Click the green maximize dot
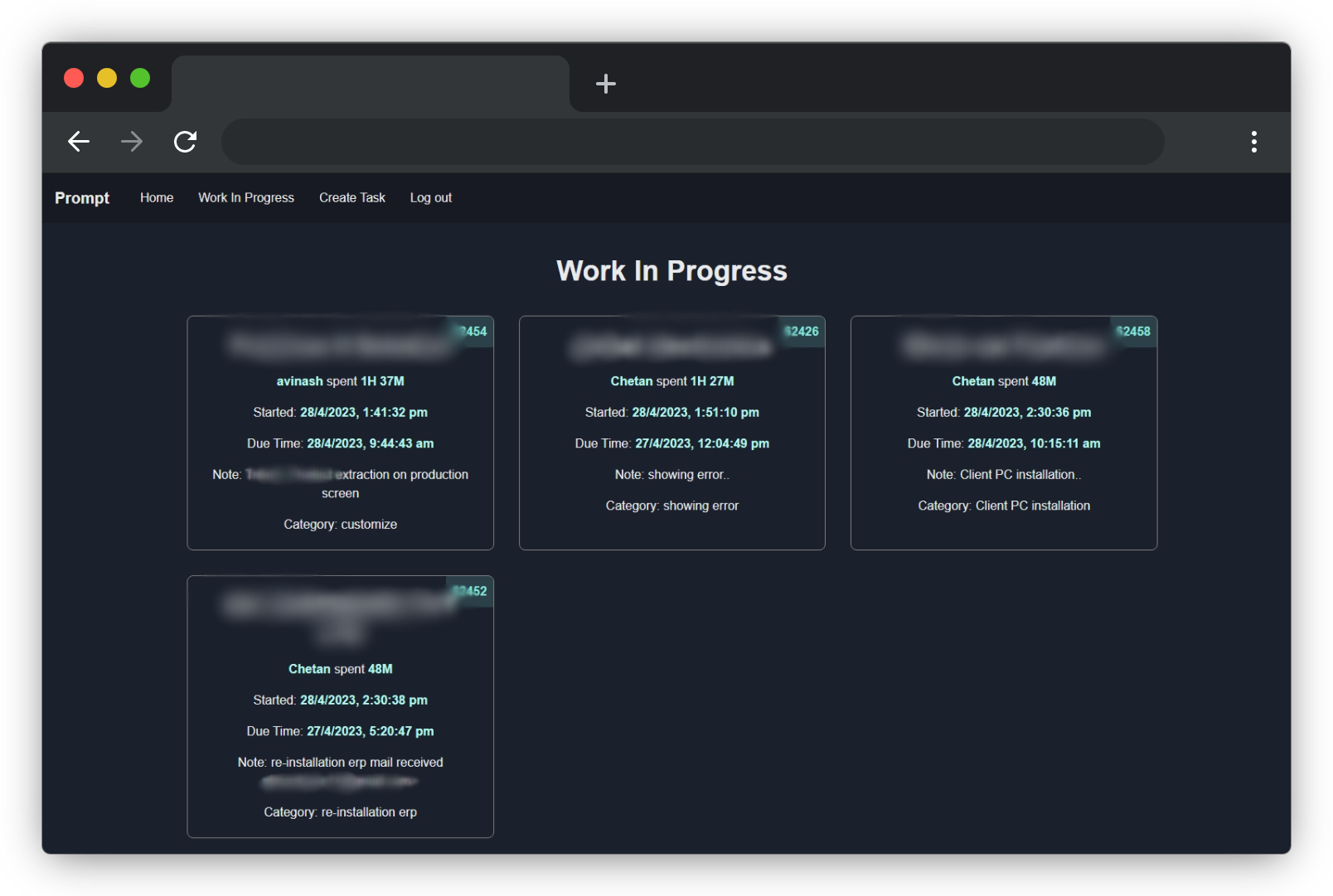 click(140, 78)
